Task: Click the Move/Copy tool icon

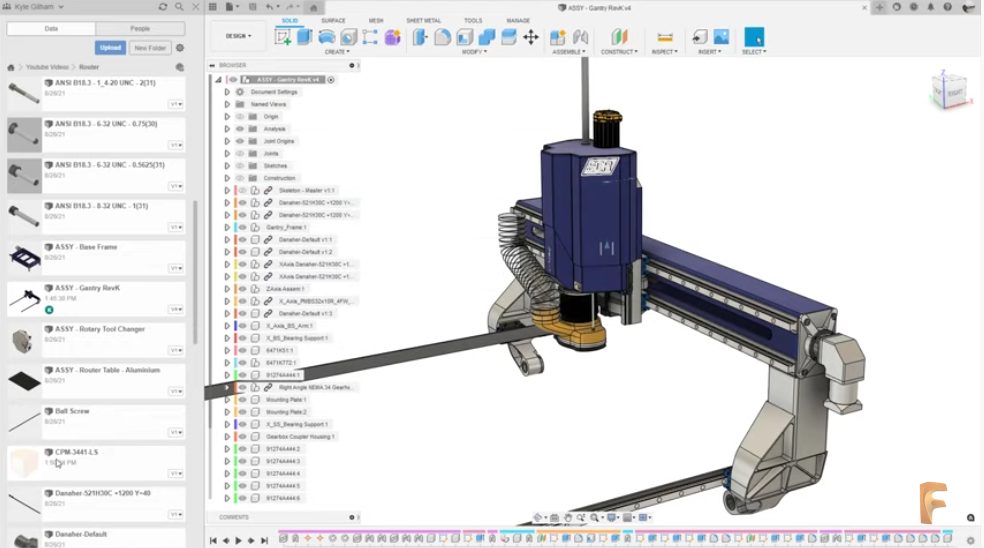Action: click(530, 37)
